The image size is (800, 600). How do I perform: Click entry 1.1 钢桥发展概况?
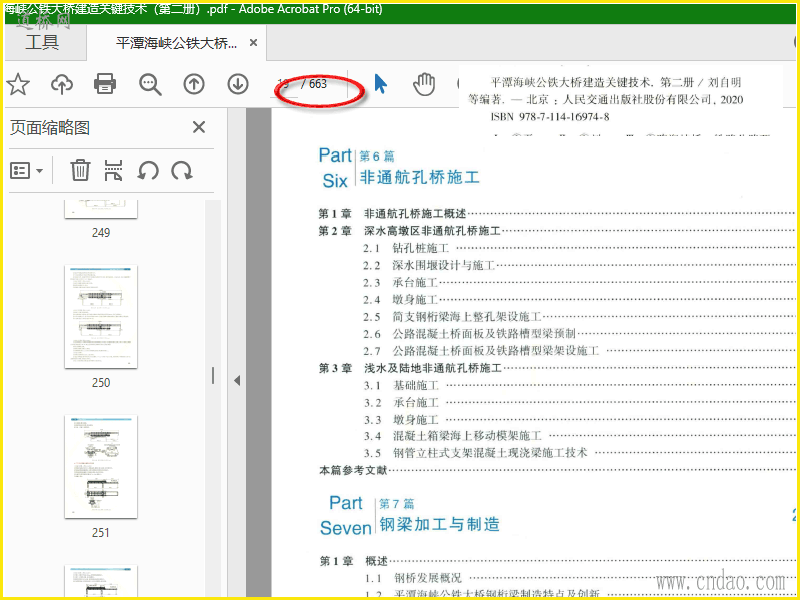point(413,578)
